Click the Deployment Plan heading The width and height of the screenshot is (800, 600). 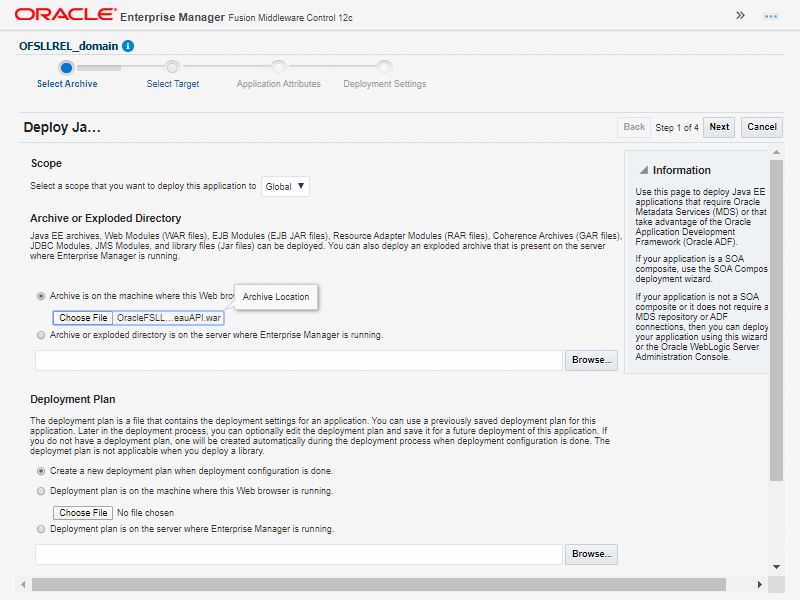(72, 399)
